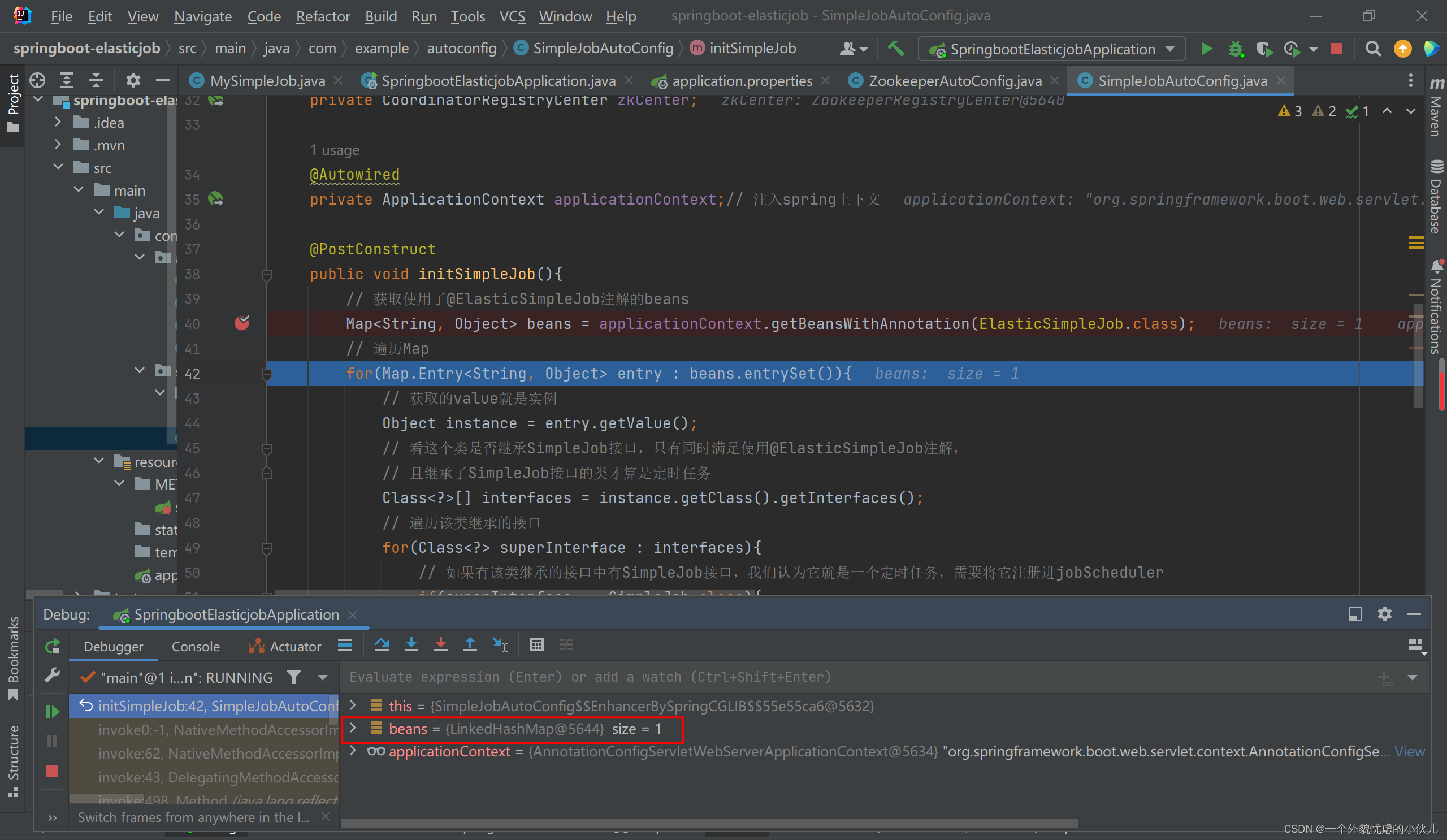
Task: Switch to Console tab in debugger
Action: click(195, 647)
